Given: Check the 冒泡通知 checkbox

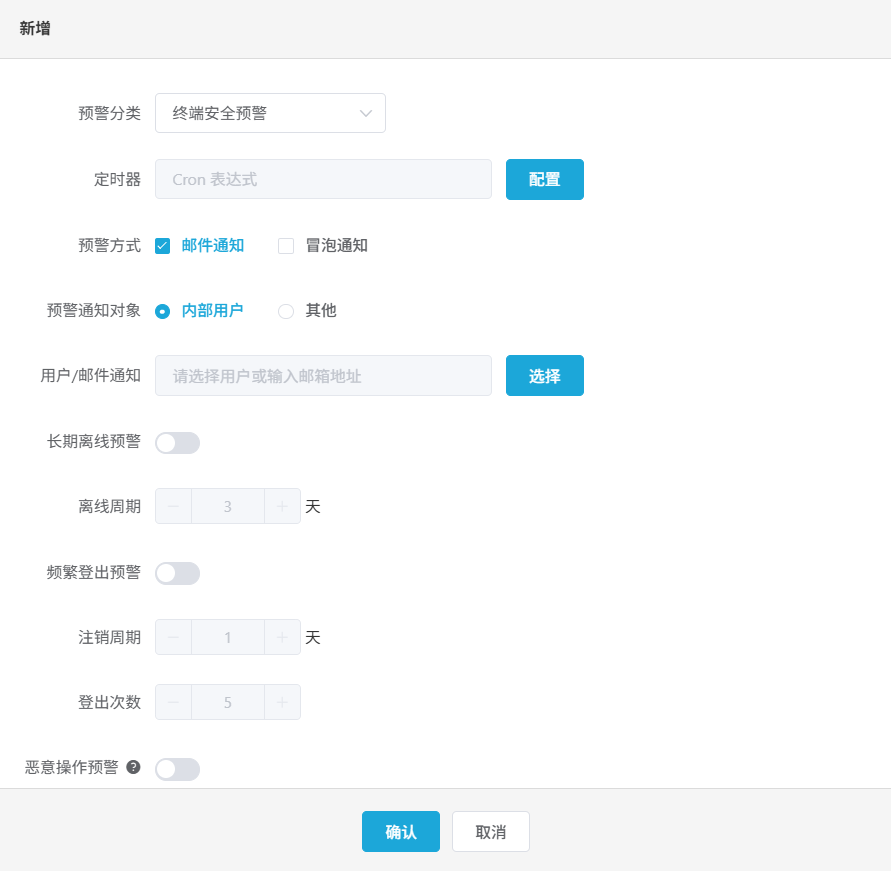Looking at the screenshot, I should pyautogui.click(x=284, y=245).
